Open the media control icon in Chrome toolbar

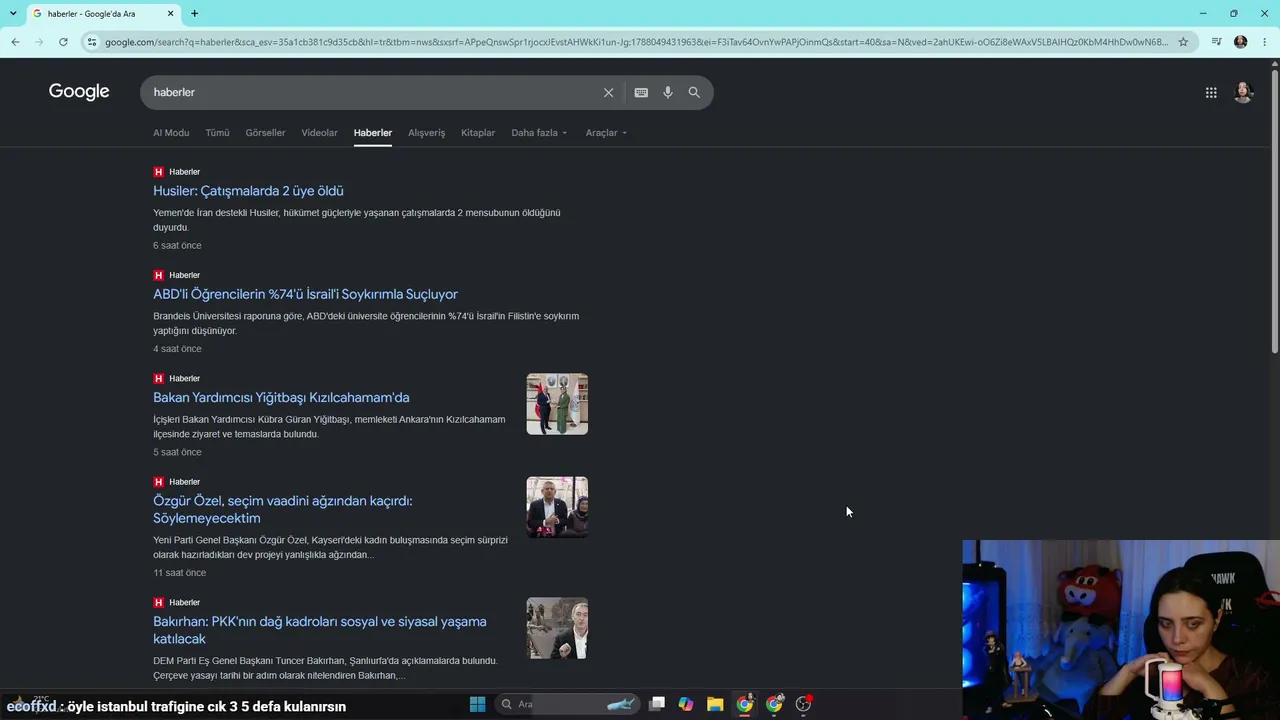click(x=1216, y=42)
